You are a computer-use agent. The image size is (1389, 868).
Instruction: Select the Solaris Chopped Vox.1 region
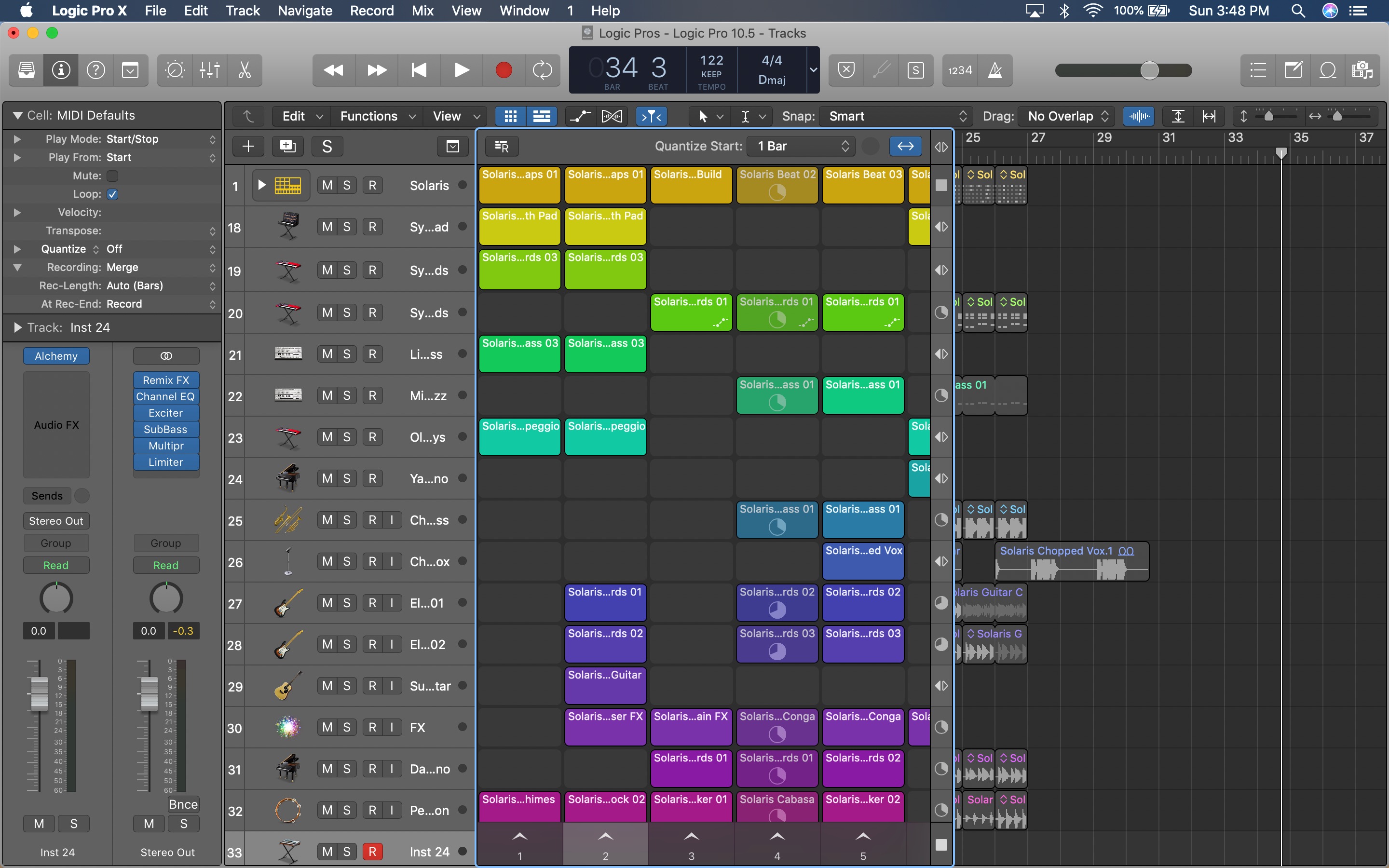click(x=1071, y=561)
